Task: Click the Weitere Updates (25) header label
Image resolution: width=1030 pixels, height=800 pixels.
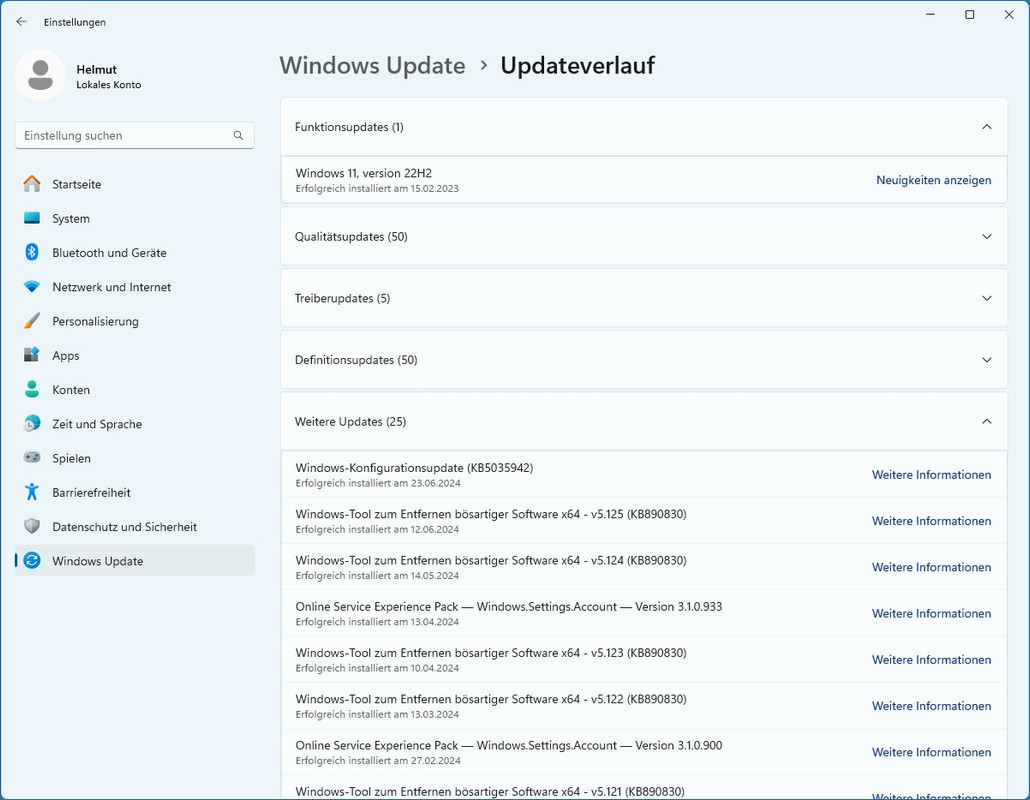Action: coord(350,422)
